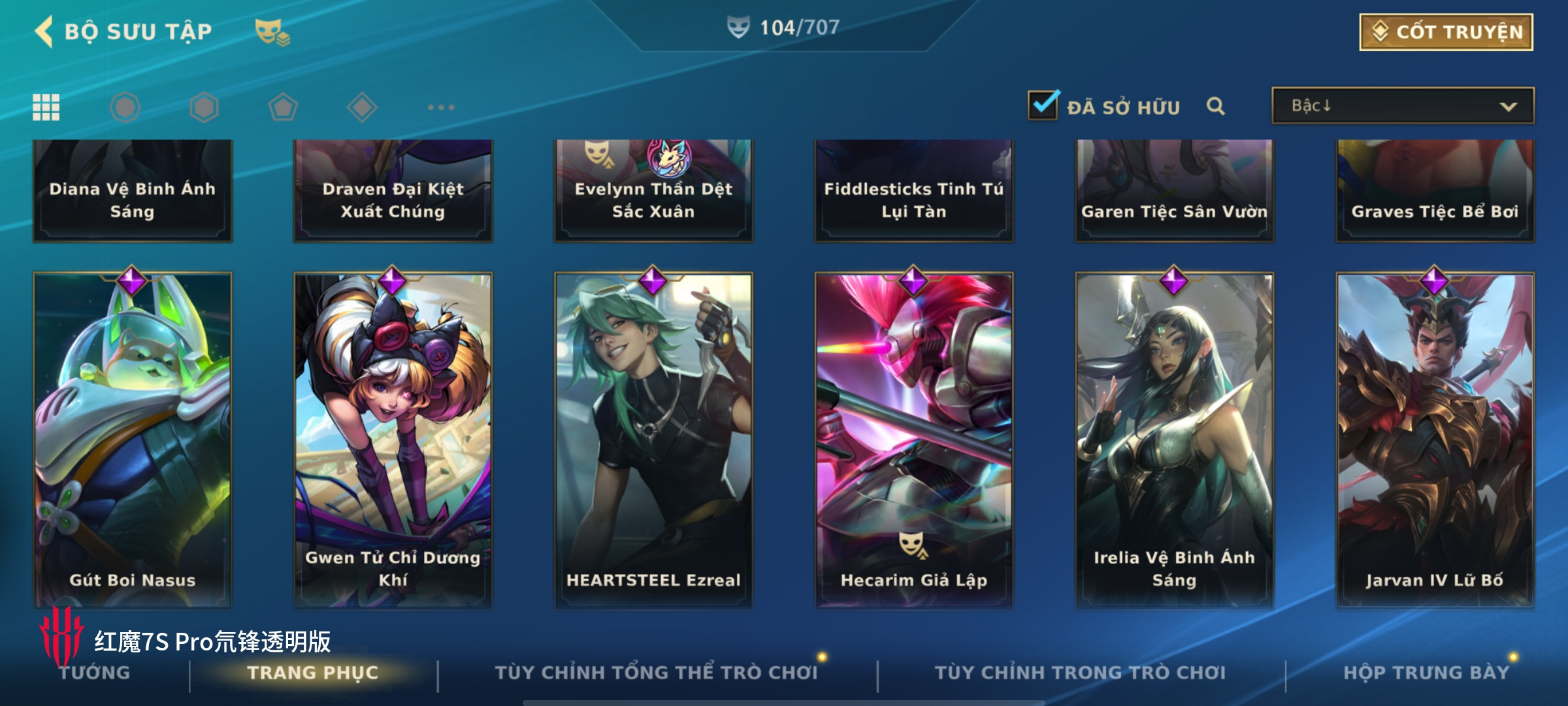Open Tùy Chỉnh Trong Trò Chơi tab
Viewport: 1568px width, 706px height.
pos(1080,673)
